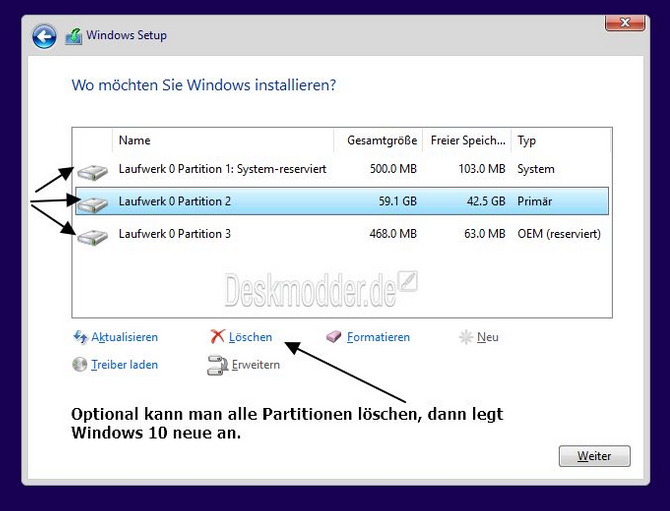Viewport: 670px width, 511px height.
Task: Click drive icon of Laufwerk 0 Partition 2
Action: tap(92, 205)
